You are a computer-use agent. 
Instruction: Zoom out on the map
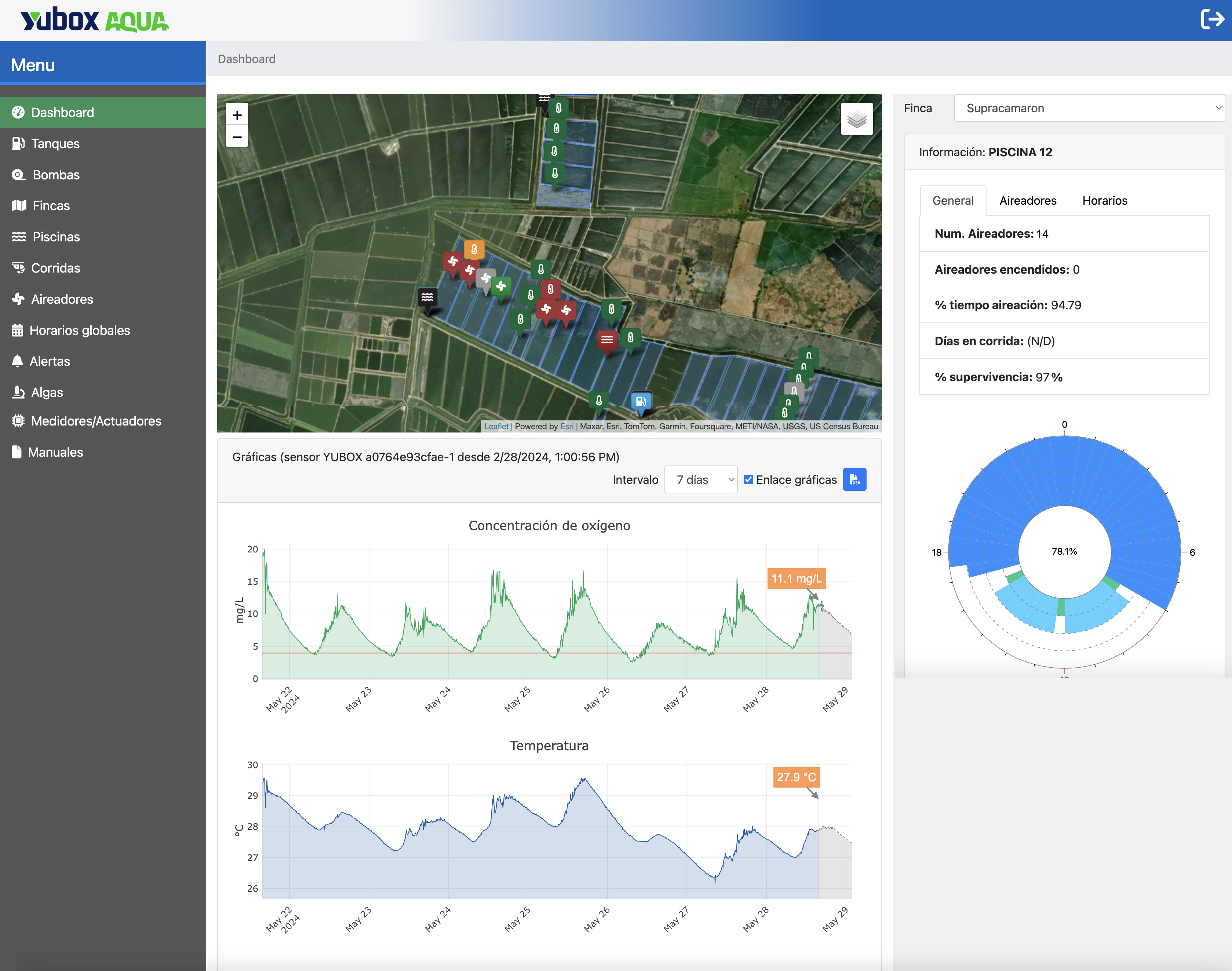click(x=237, y=137)
